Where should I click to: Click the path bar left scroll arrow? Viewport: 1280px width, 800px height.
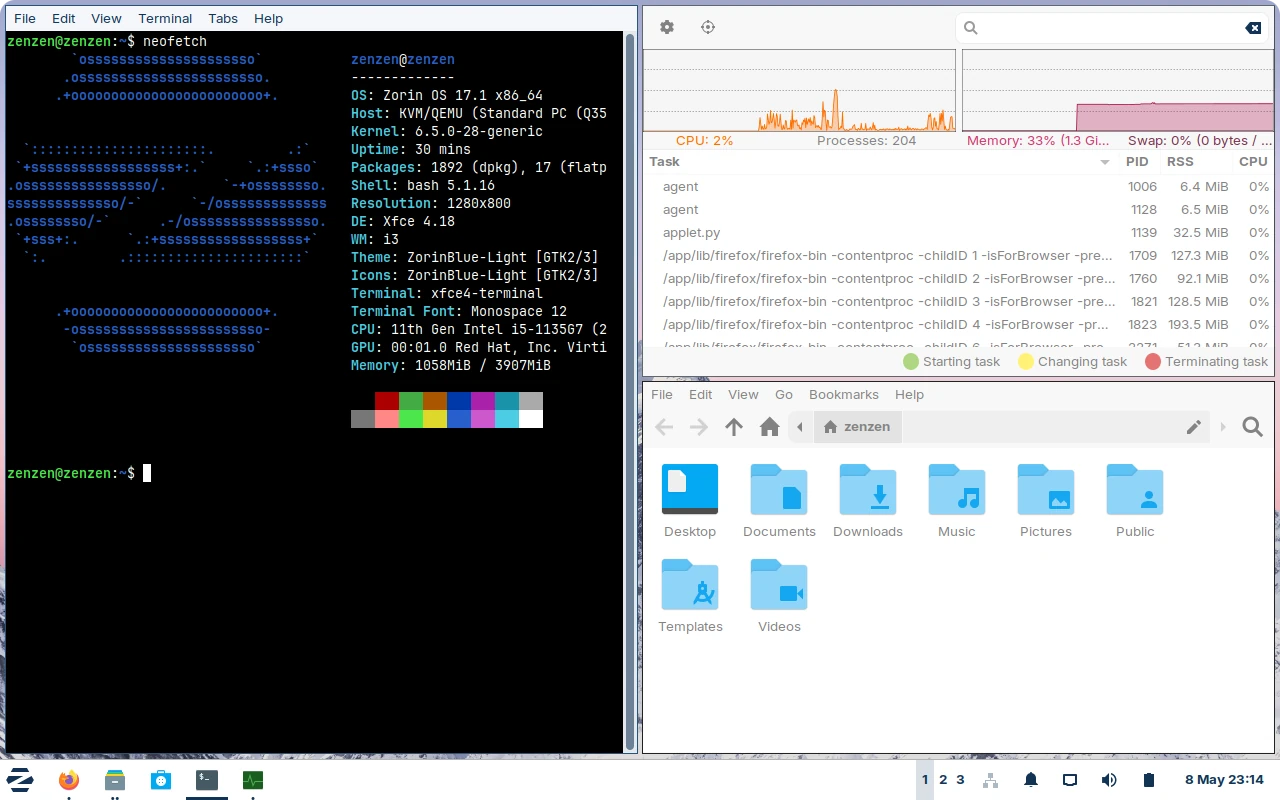[x=800, y=427]
